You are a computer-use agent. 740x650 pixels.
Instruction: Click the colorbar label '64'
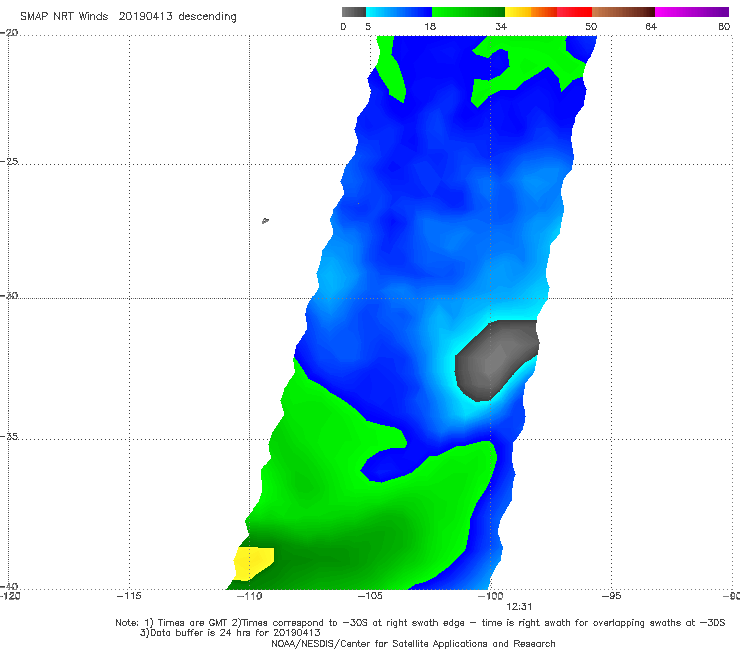point(651,27)
